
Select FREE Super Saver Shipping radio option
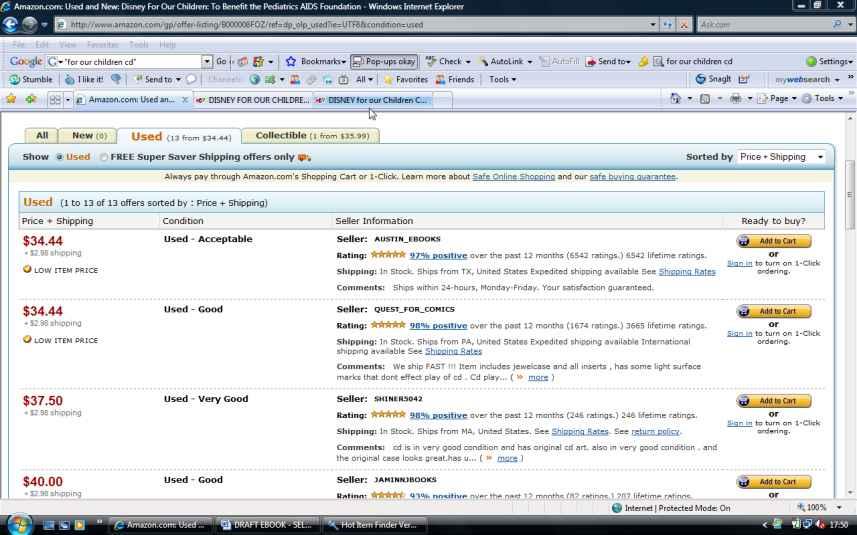pos(104,157)
